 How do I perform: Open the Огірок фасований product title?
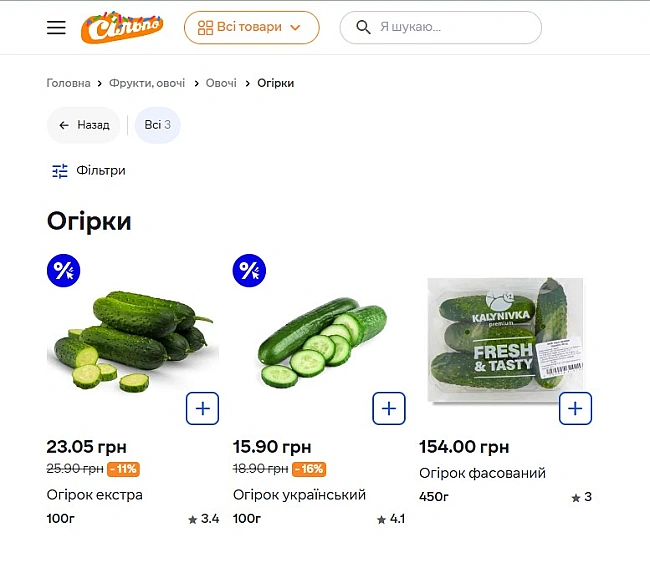coord(482,473)
